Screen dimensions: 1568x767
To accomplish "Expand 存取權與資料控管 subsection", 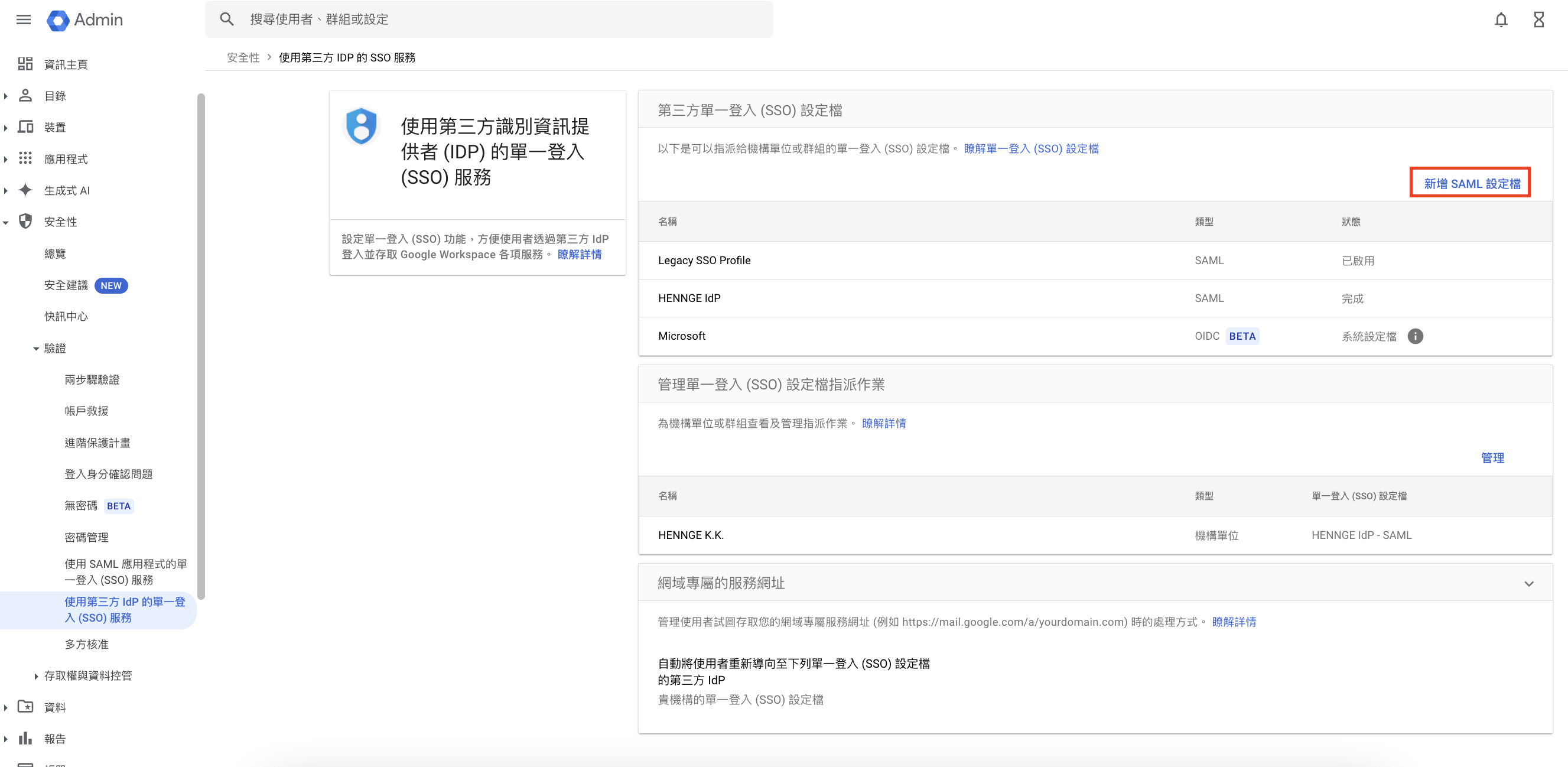I will pyautogui.click(x=36, y=675).
